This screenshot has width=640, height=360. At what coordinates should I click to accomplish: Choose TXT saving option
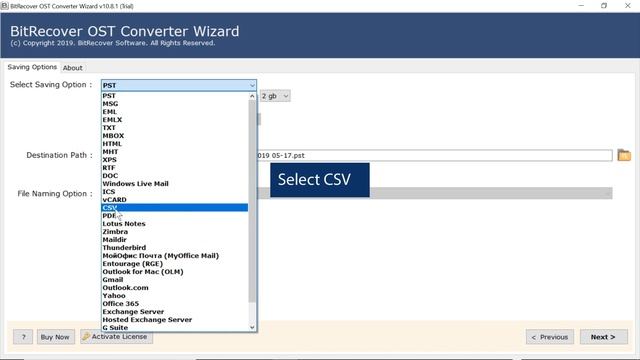tap(175, 128)
